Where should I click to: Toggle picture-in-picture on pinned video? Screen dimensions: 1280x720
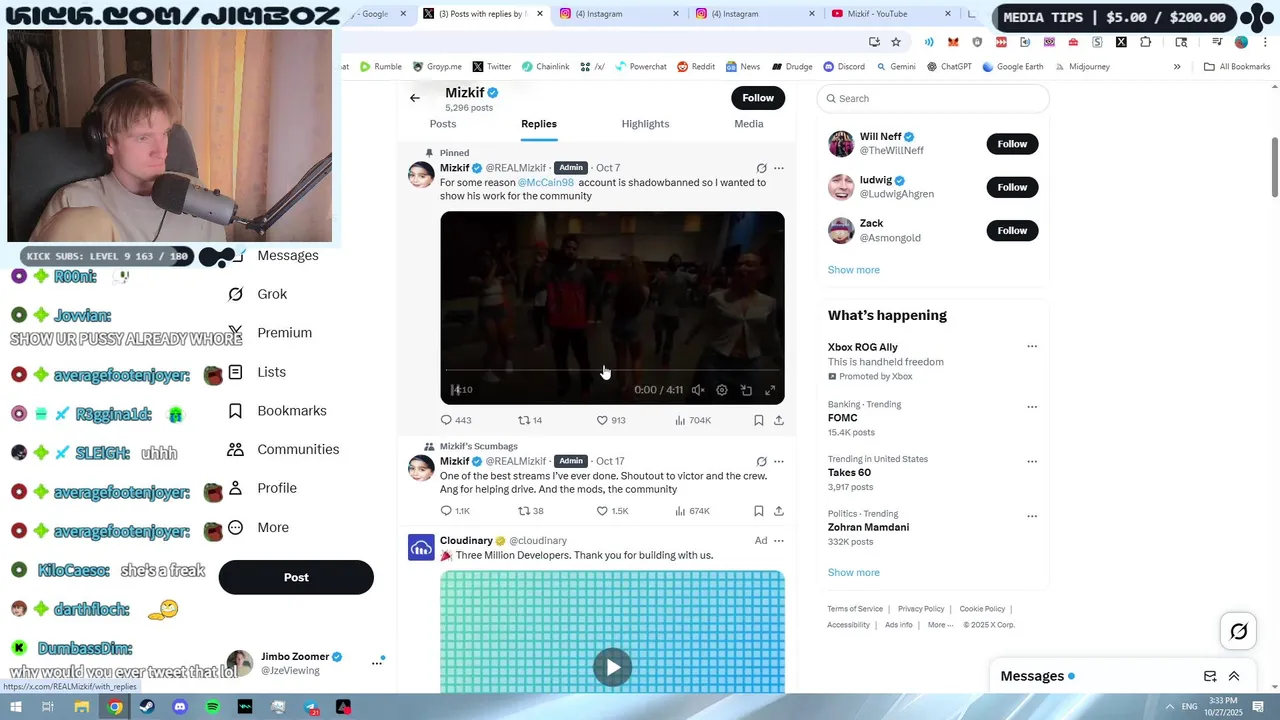(746, 390)
